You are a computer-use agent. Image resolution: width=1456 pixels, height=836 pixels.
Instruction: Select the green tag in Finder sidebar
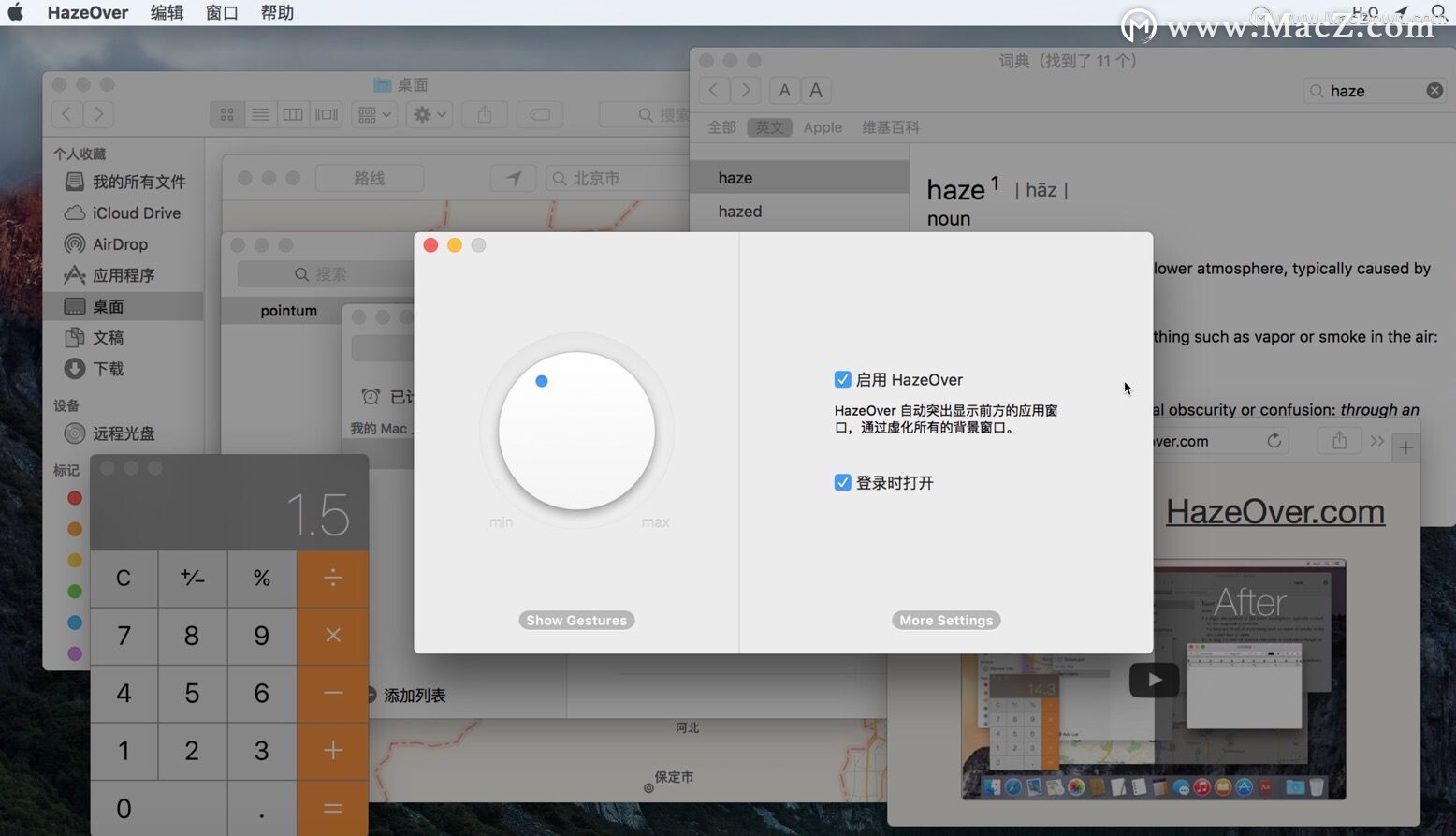click(75, 591)
